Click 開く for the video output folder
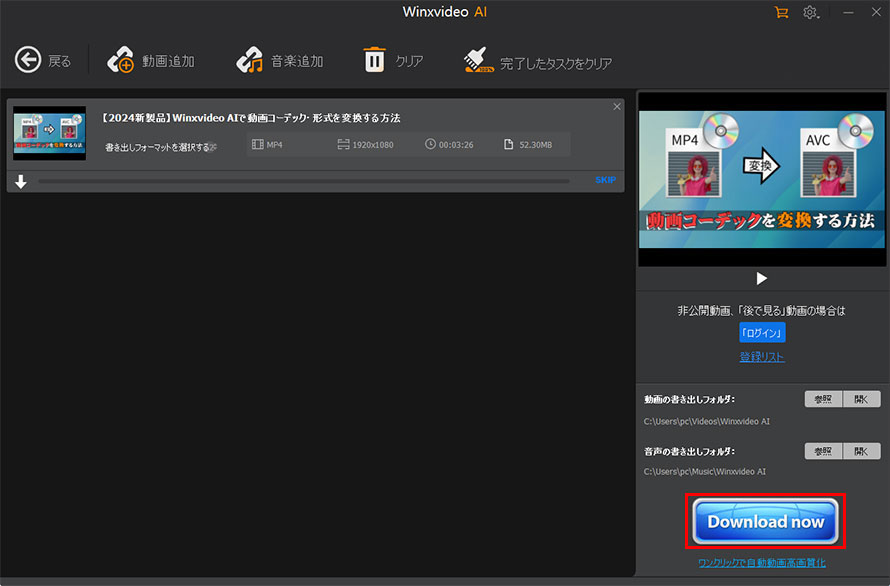The height and width of the screenshot is (586, 890). click(862, 399)
